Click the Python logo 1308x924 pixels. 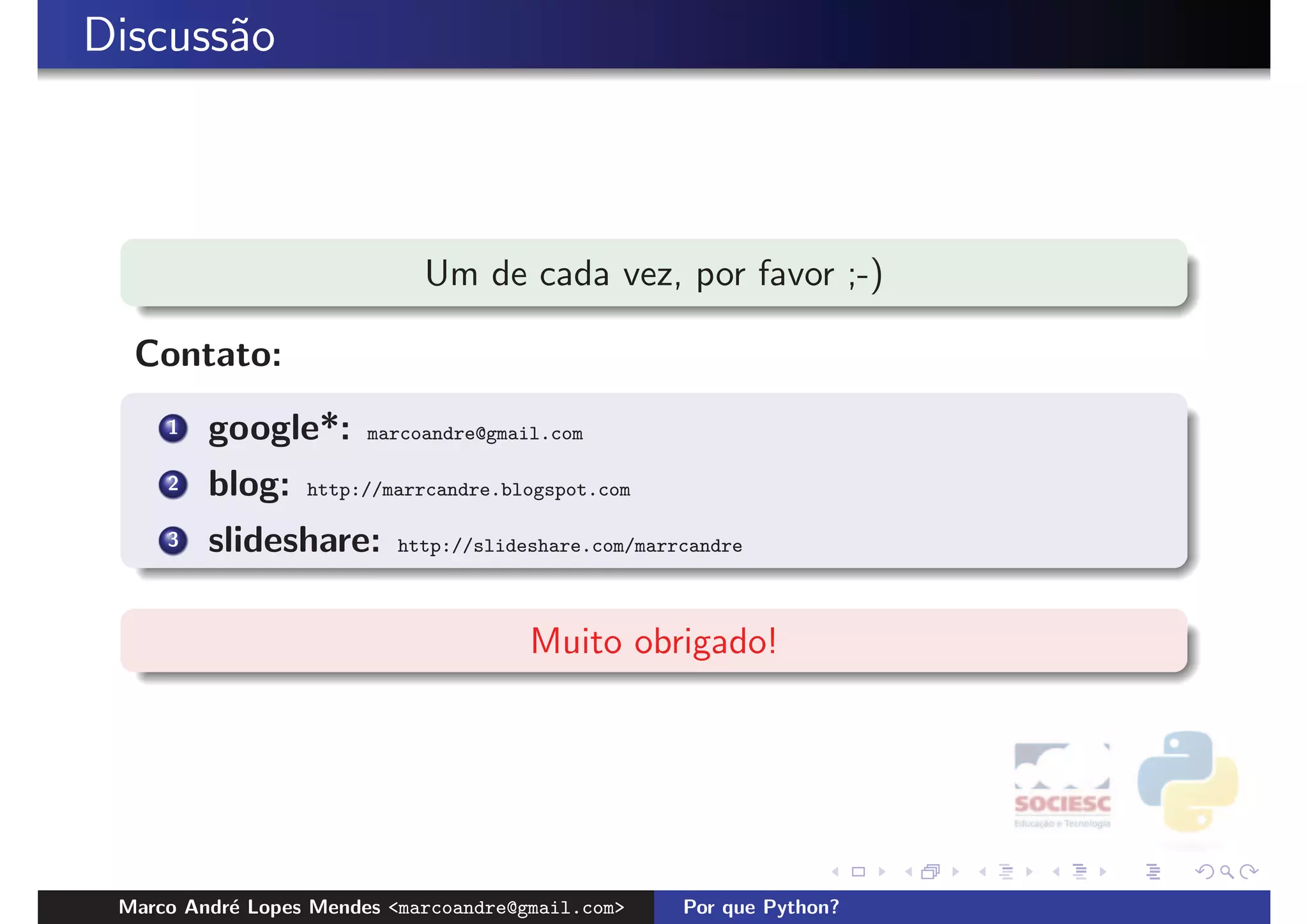click(1188, 782)
